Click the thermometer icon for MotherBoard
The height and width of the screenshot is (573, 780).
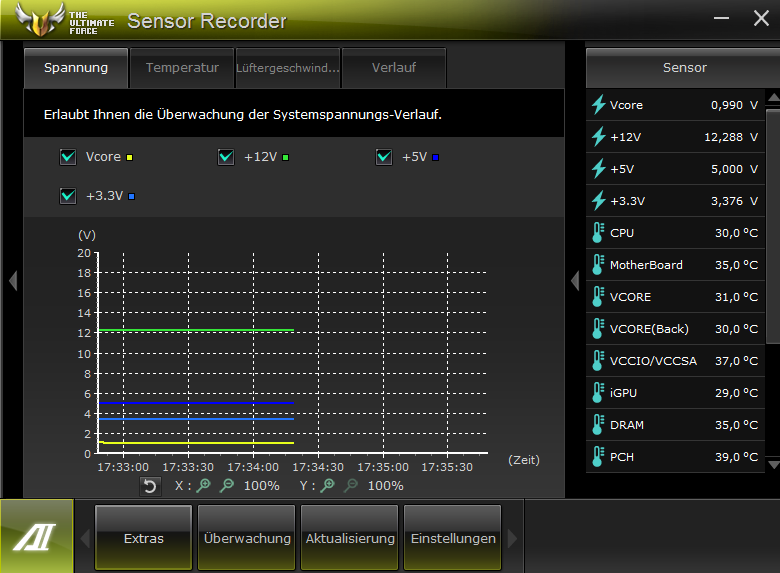598,265
